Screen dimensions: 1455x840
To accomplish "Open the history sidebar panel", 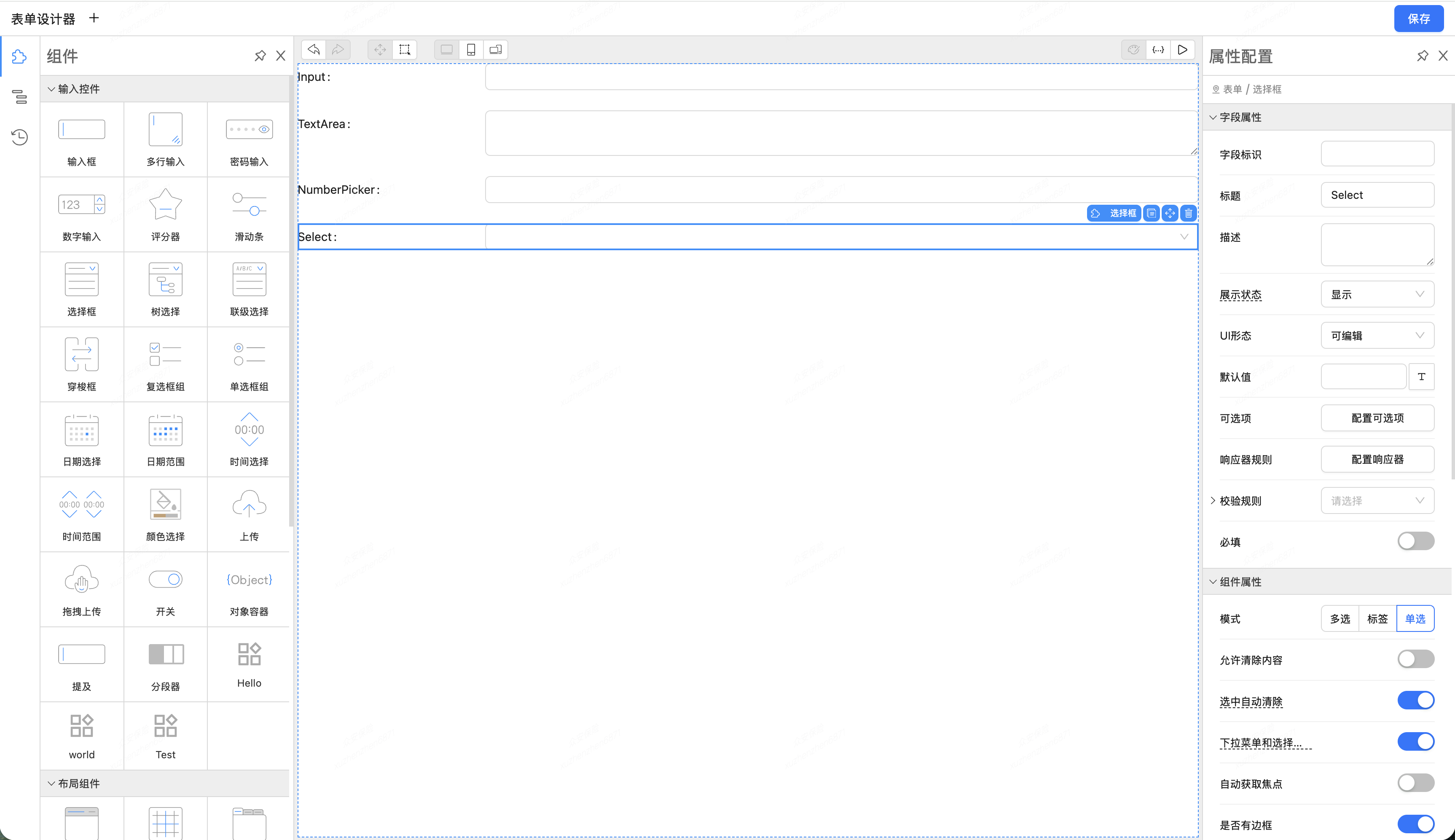I will (x=20, y=137).
